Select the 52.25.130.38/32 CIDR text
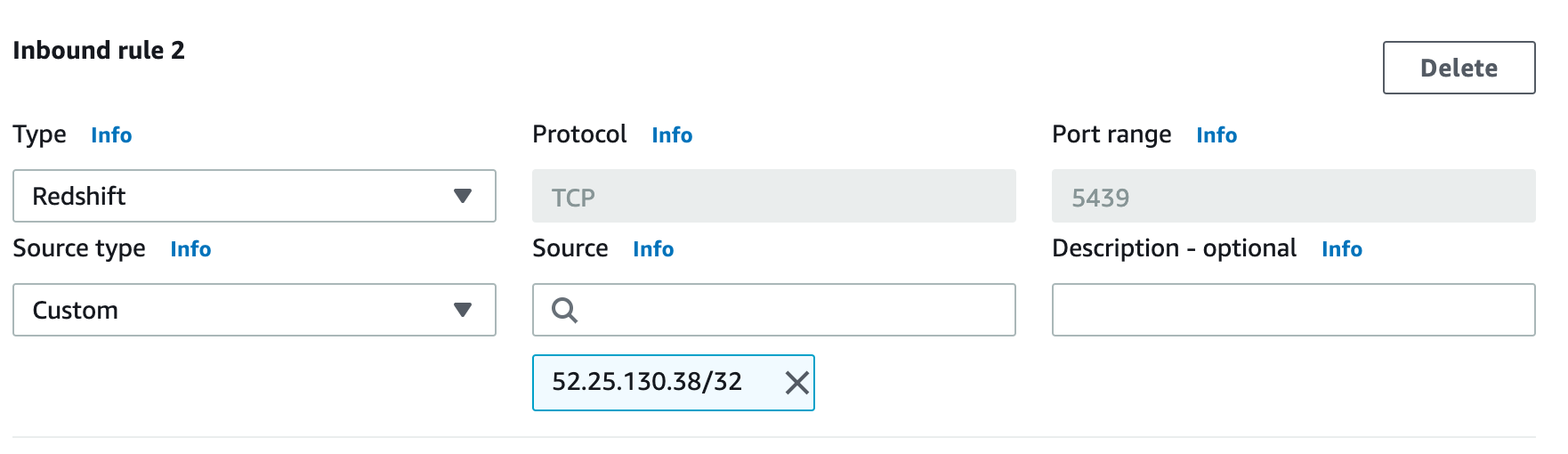Viewport: 1568px width, 454px height. coord(647,382)
